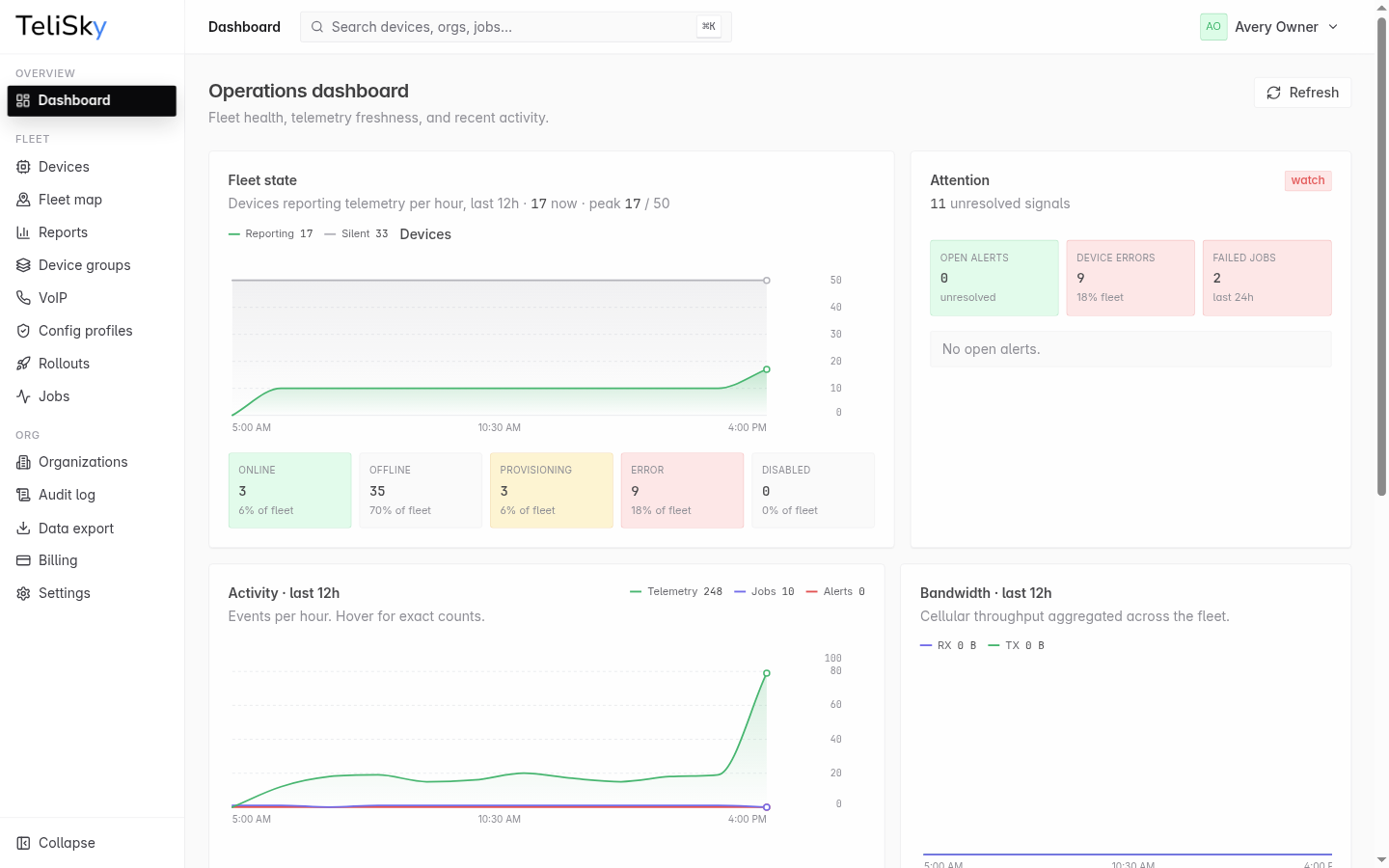Click the Rollouts rocket icon
The height and width of the screenshot is (868, 1389).
click(x=23, y=364)
